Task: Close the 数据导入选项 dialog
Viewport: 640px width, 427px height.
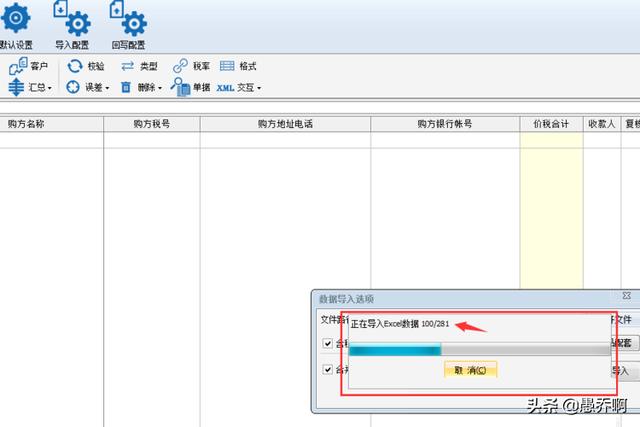Action: pyautogui.click(x=627, y=296)
